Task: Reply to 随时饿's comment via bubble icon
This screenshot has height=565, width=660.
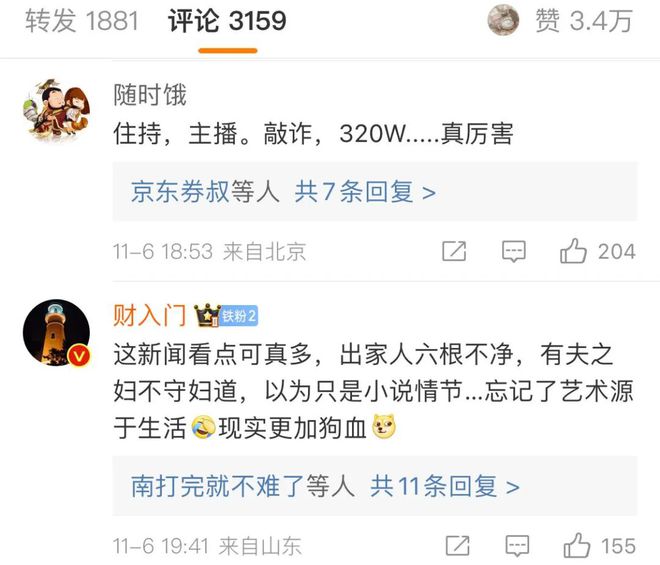Action: pyautogui.click(x=514, y=251)
